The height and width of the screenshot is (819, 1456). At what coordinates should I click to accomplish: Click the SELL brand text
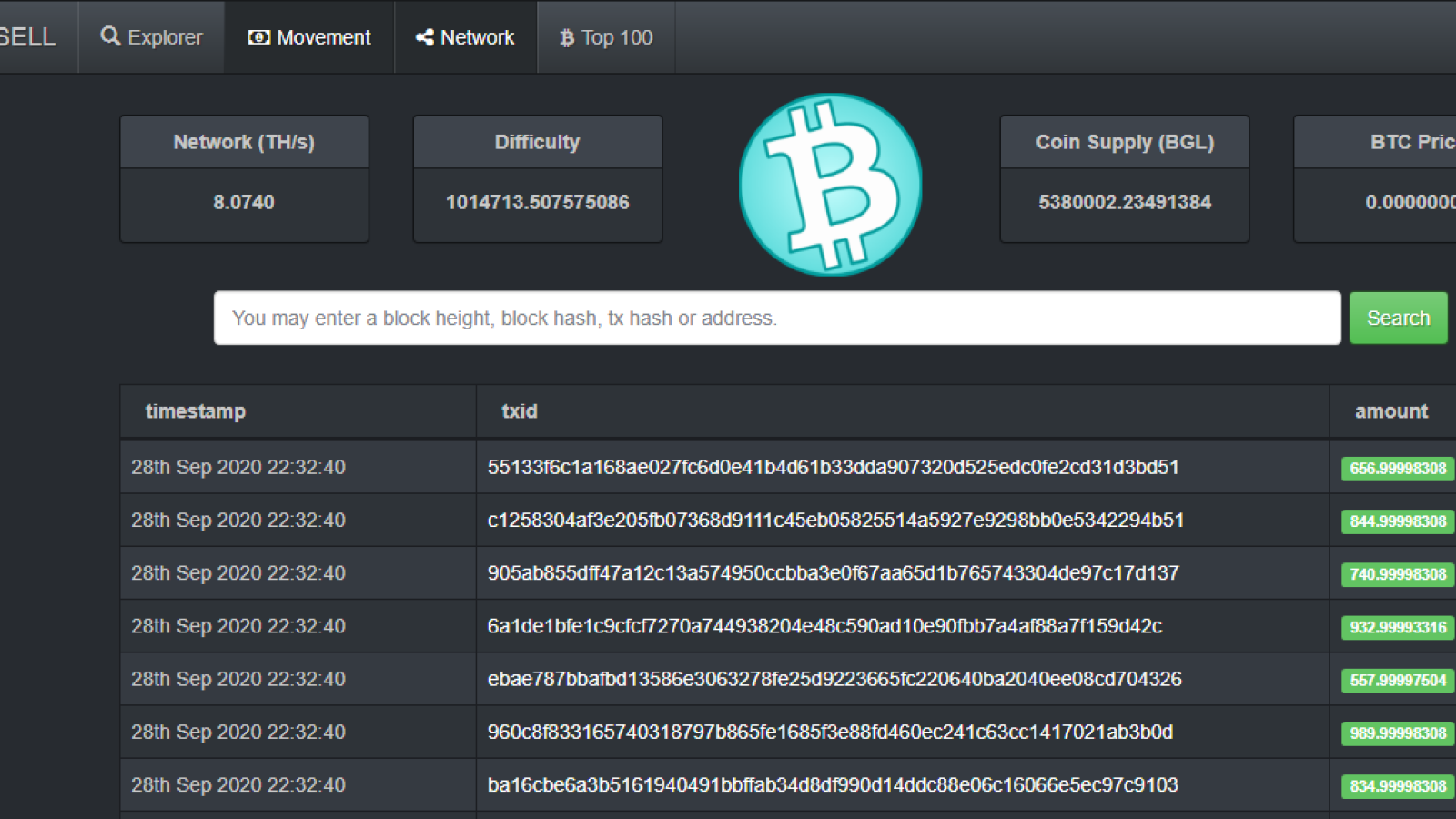[x=27, y=37]
